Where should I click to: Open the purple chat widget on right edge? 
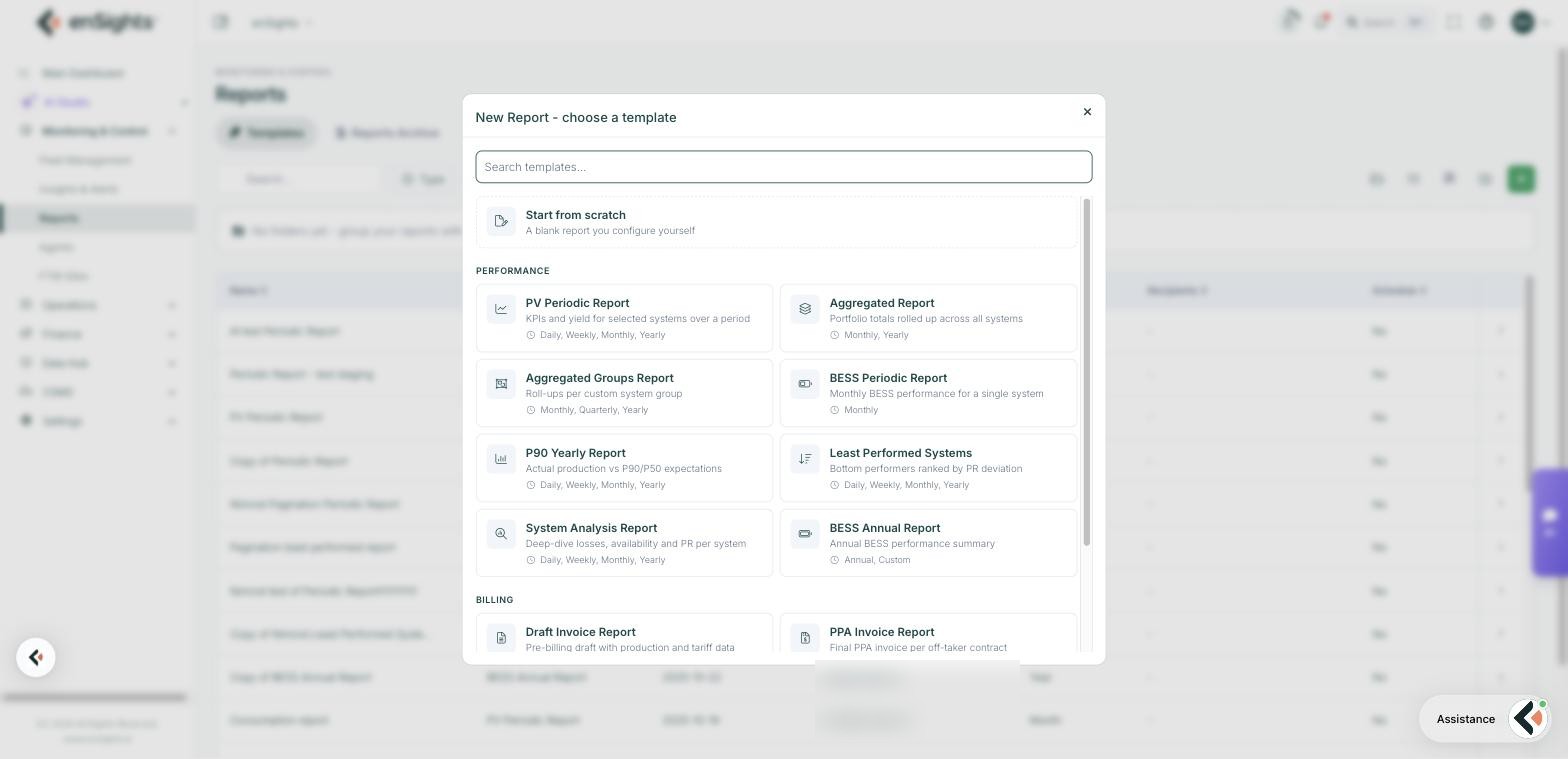coord(1550,522)
